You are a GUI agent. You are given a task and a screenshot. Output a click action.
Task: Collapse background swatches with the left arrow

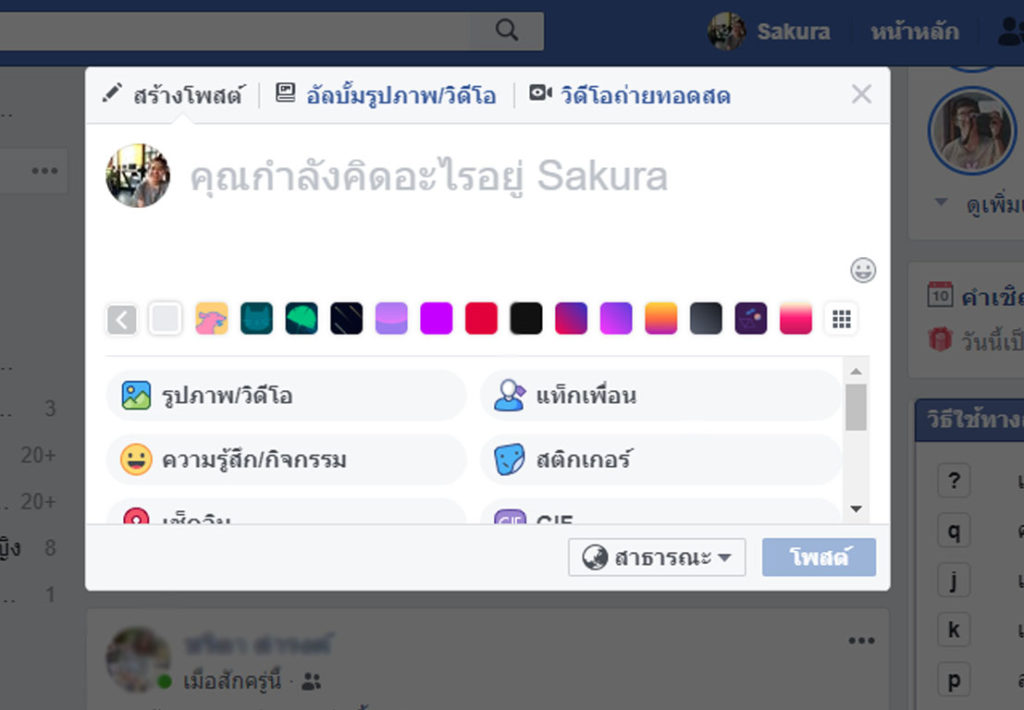[x=121, y=318]
